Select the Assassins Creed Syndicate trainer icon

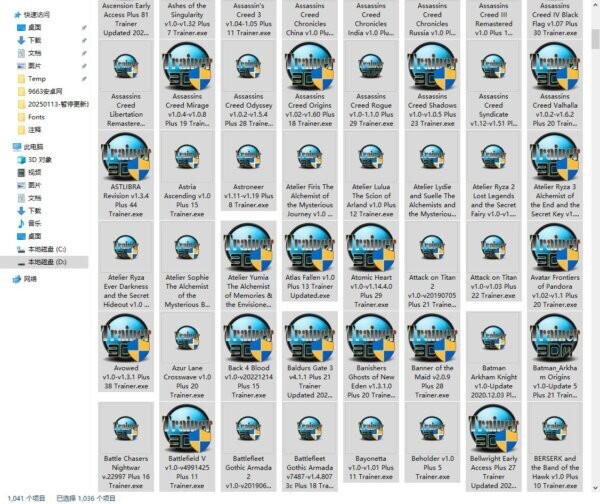pyautogui.click(x=493, y=67)
